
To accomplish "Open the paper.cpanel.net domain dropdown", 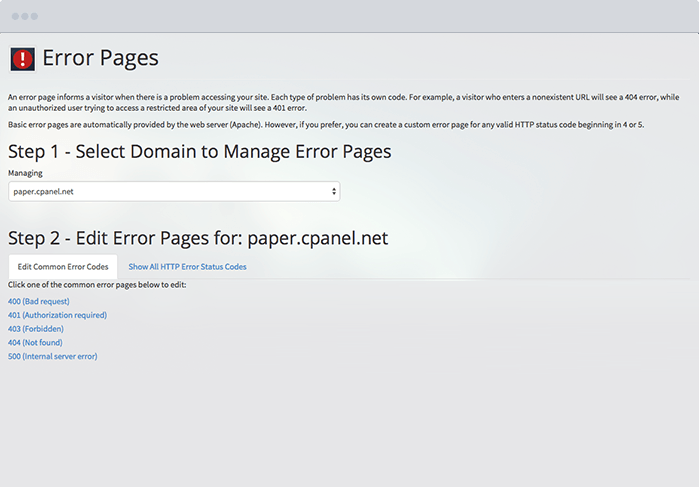I will (x=173, y=191).
